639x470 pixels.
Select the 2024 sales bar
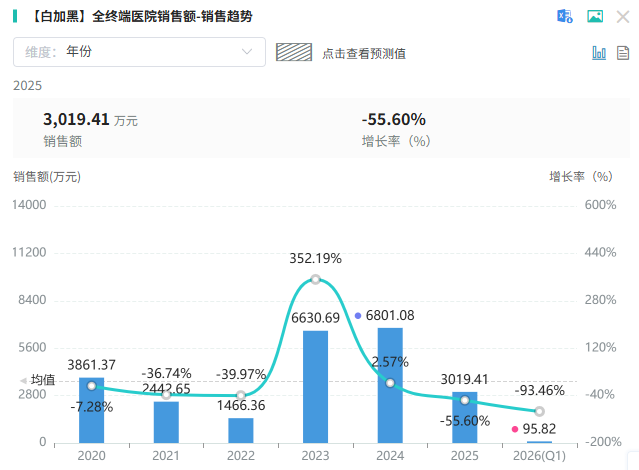[390, 385]
